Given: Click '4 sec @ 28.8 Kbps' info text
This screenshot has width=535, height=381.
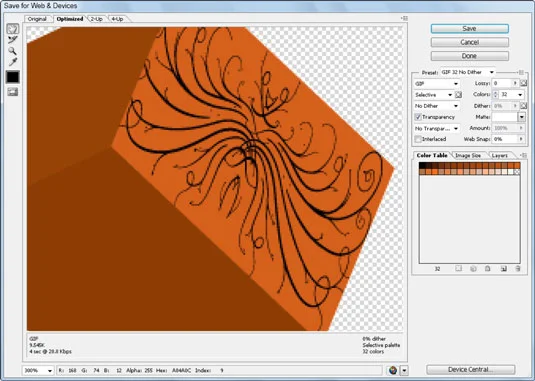Looking at the screenshot, I should pos(50,351).
